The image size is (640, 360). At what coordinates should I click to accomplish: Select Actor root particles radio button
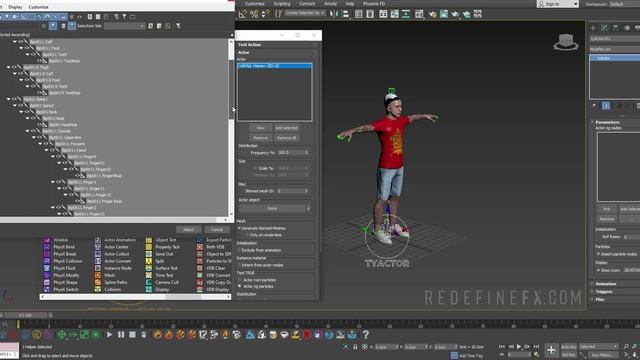240,280
